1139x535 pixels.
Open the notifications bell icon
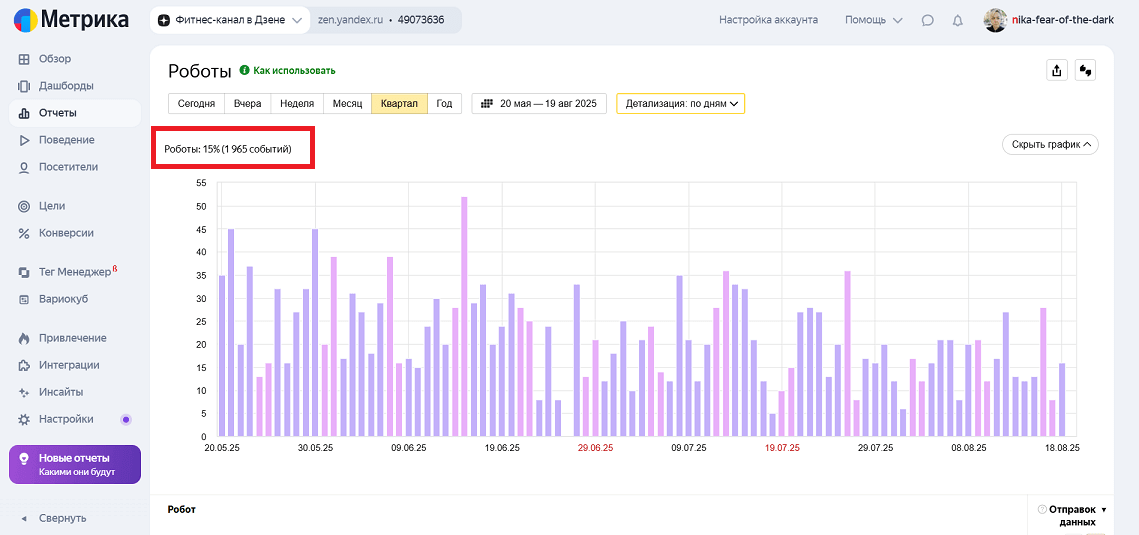957,20
